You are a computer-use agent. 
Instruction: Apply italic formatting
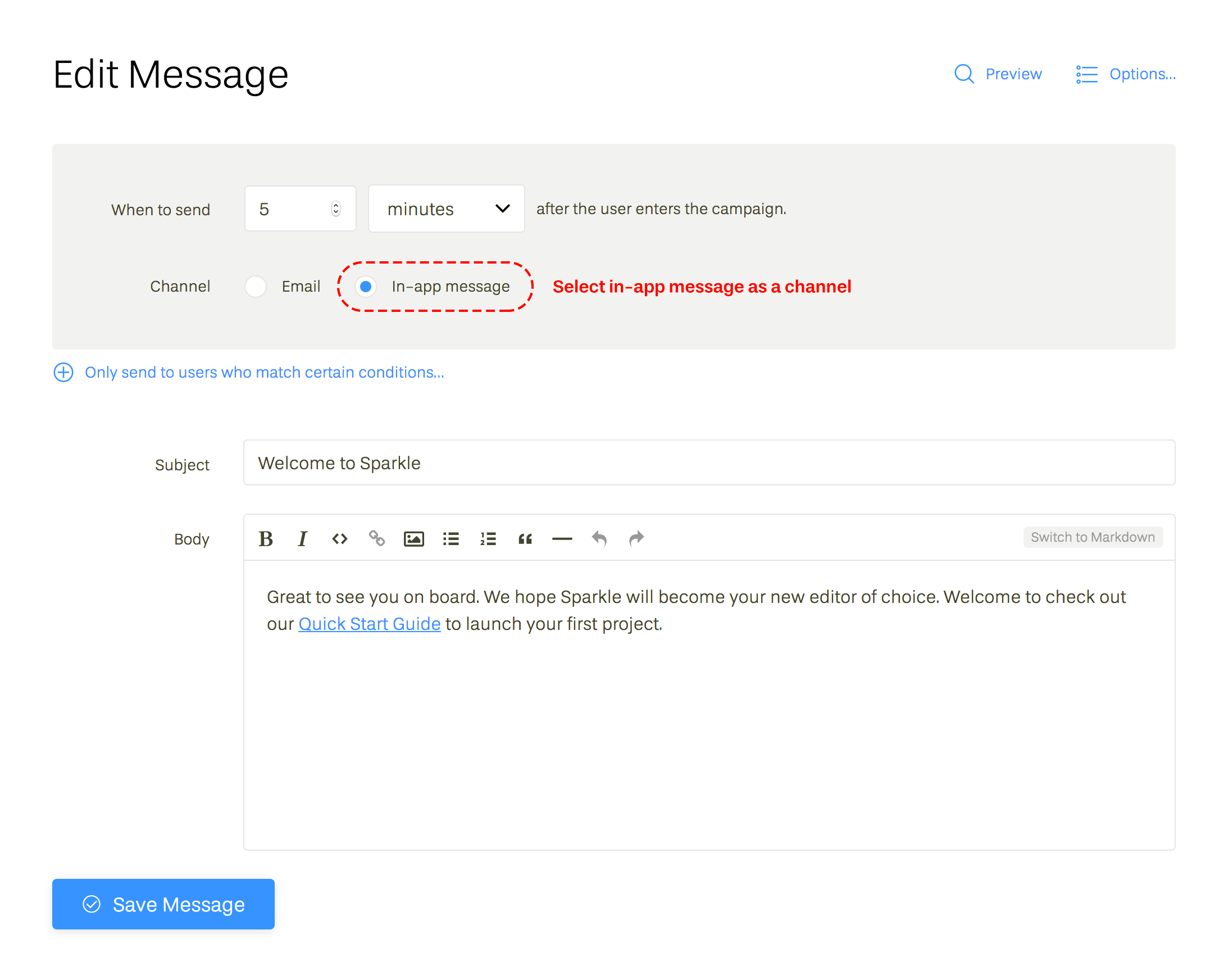302,538
